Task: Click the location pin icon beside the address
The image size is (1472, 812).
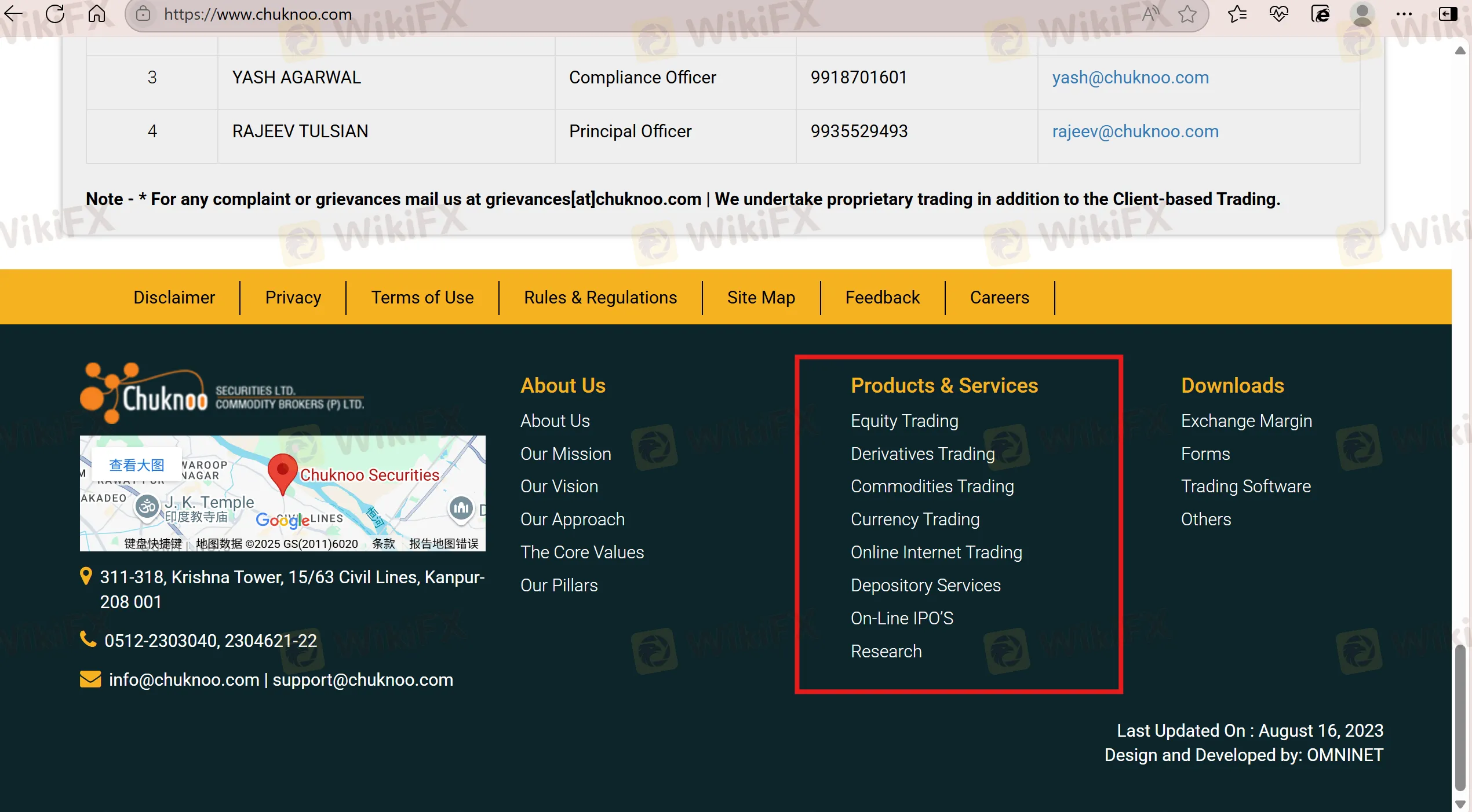Action: tap(86, 576)
